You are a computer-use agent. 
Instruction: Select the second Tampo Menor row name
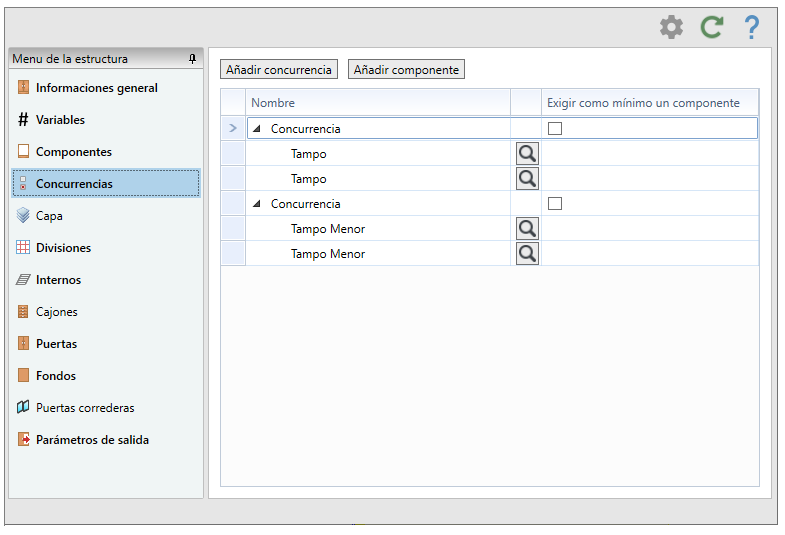[x=328, y=254]
